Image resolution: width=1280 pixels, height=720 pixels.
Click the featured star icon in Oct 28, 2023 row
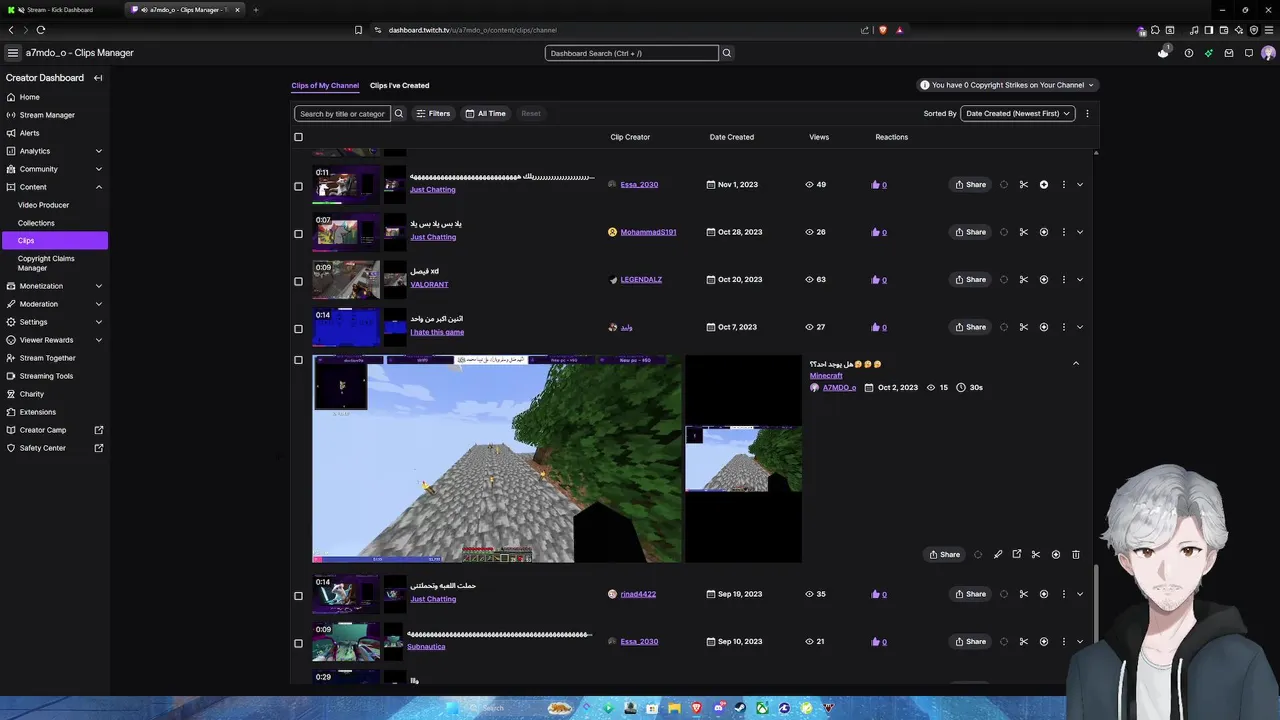(1043, 232)
